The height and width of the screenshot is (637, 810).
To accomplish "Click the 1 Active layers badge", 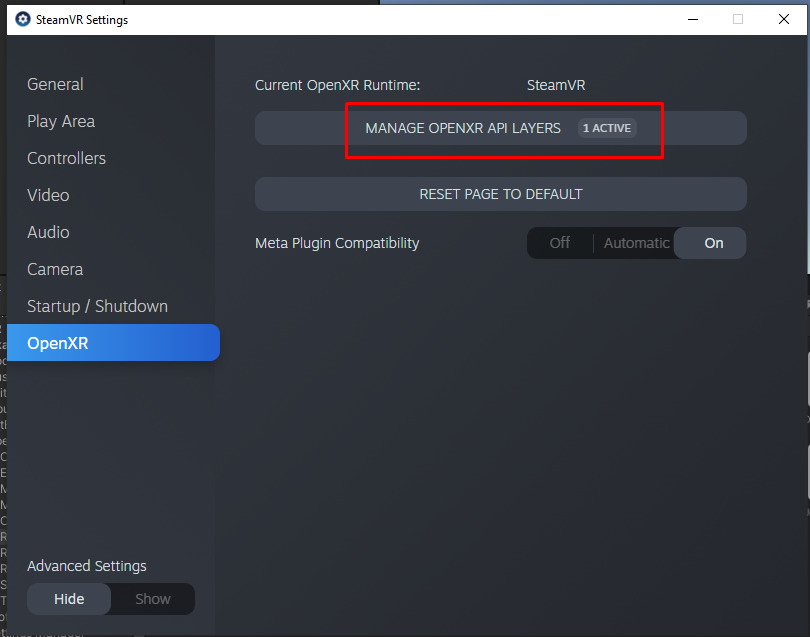I will (606, 127).
